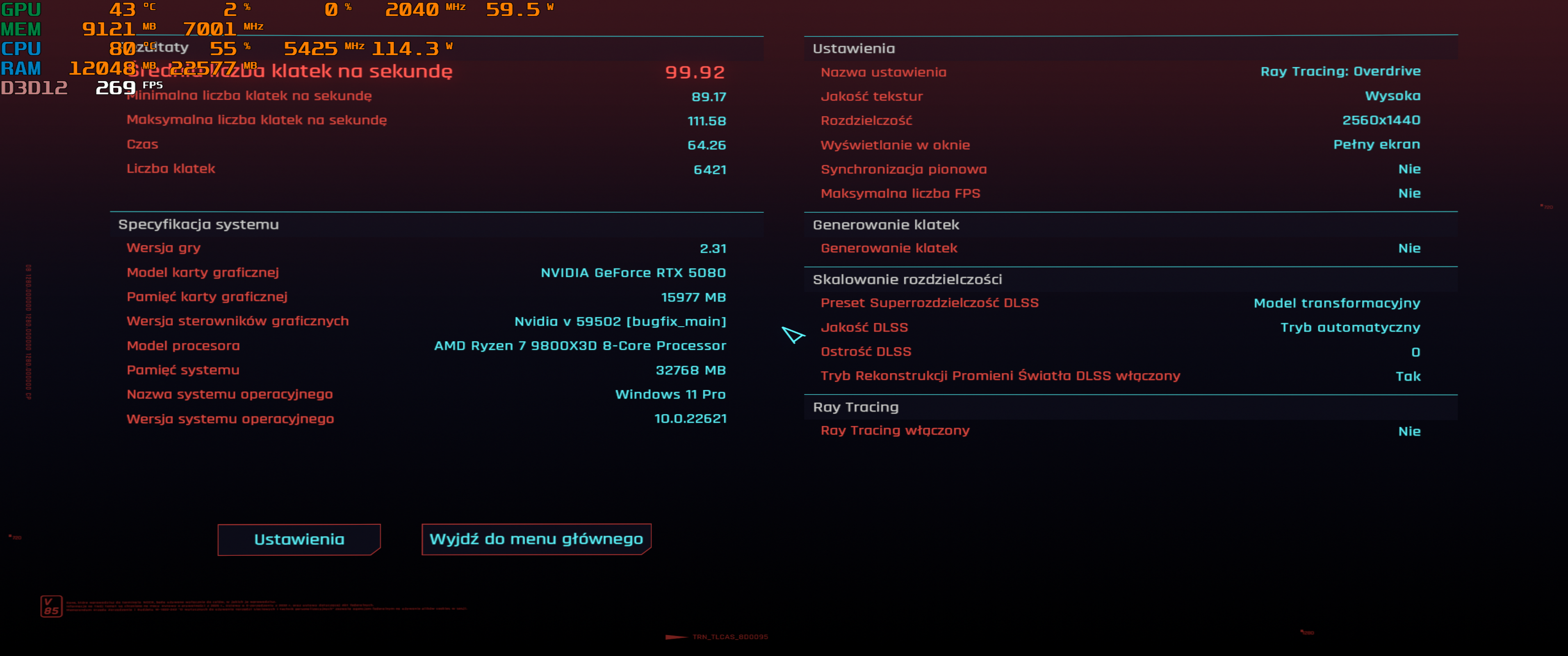Click the Ustawienia button
The height and width of the screenshot is (656, 1568).
[299, 539]
